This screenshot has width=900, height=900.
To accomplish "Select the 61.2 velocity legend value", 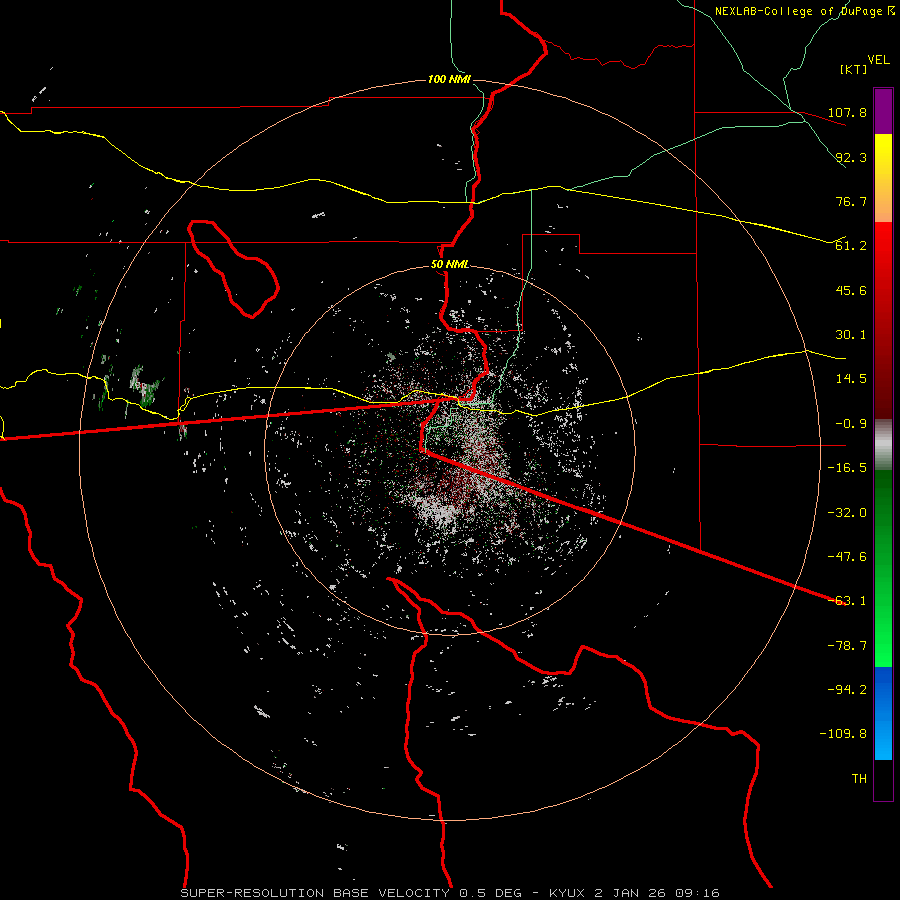I will coord(851,246).
